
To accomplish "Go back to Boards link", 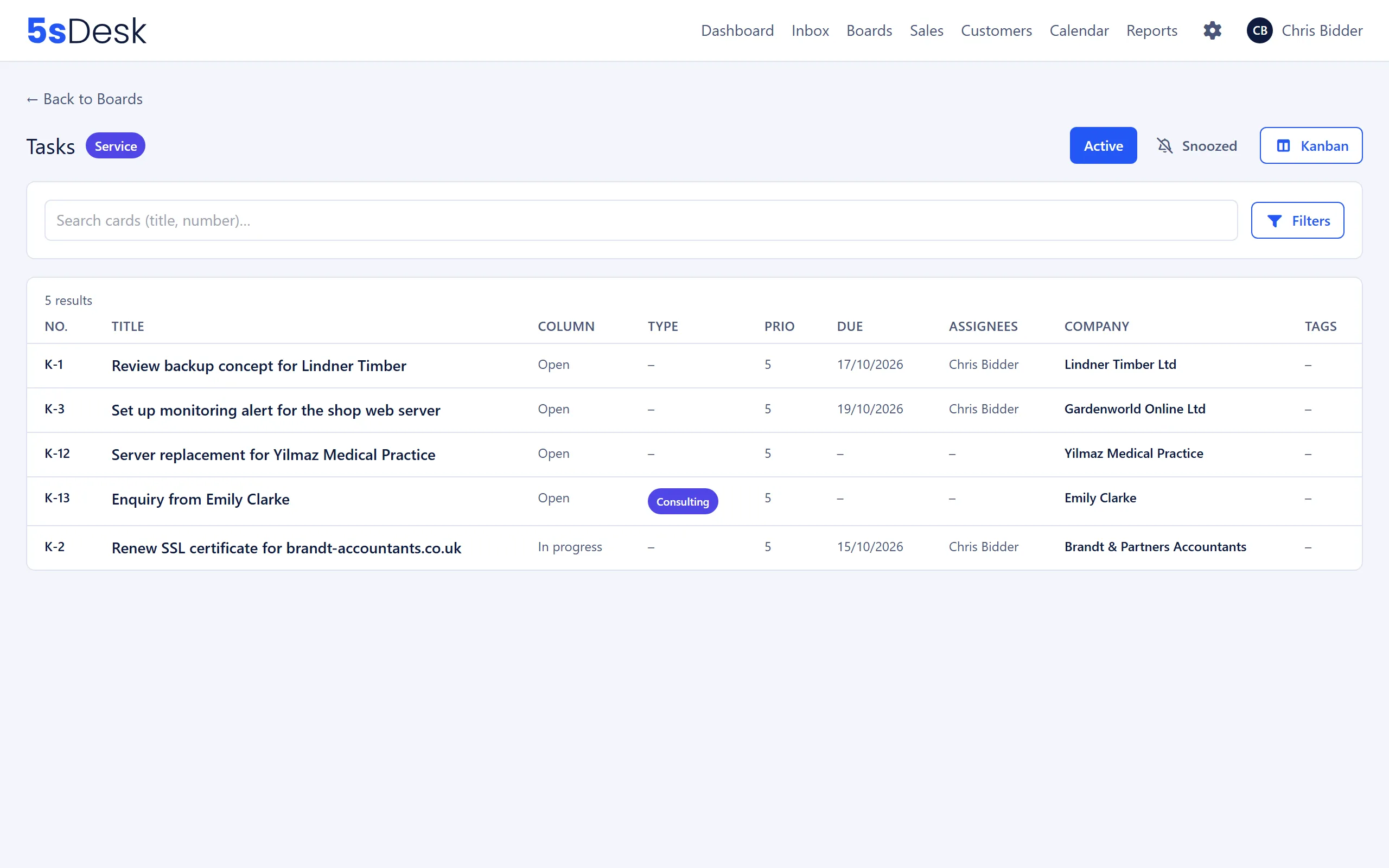I will (x=85, y=99).
